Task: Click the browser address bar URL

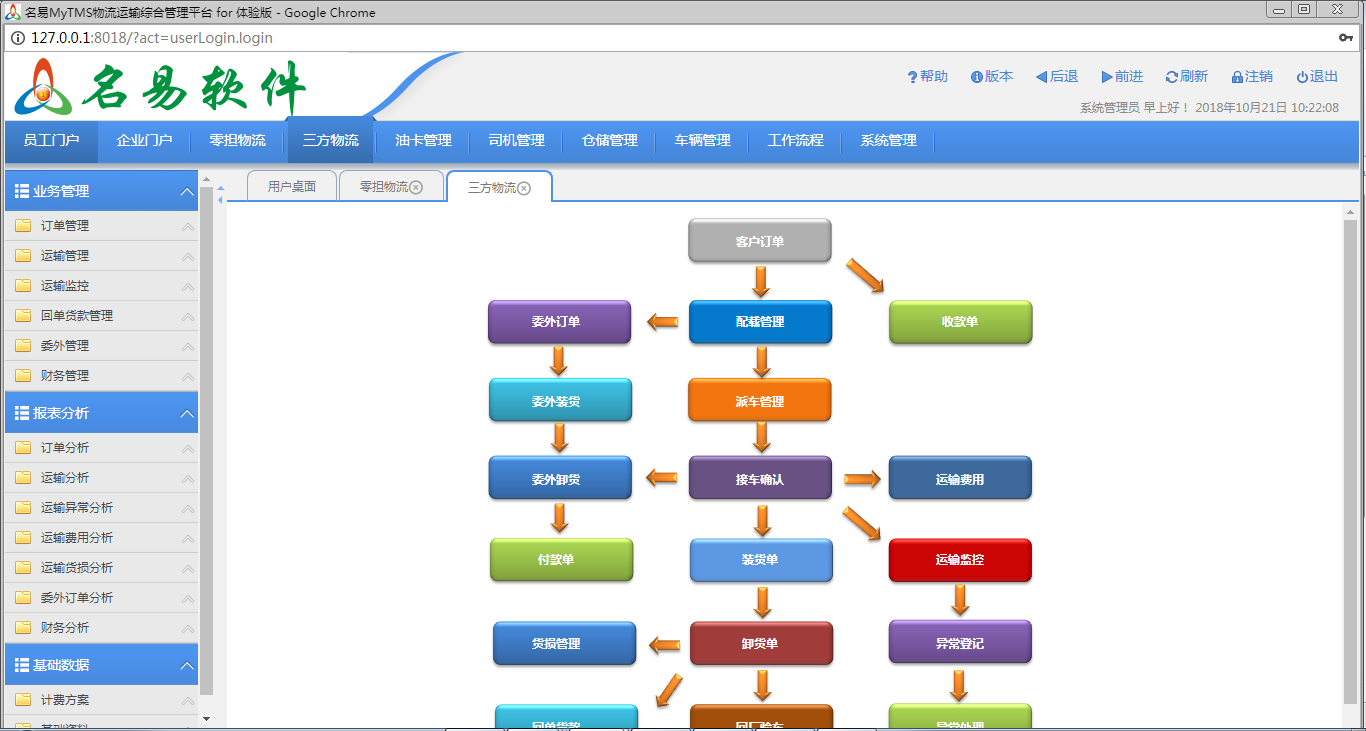Action: [151, 38]
